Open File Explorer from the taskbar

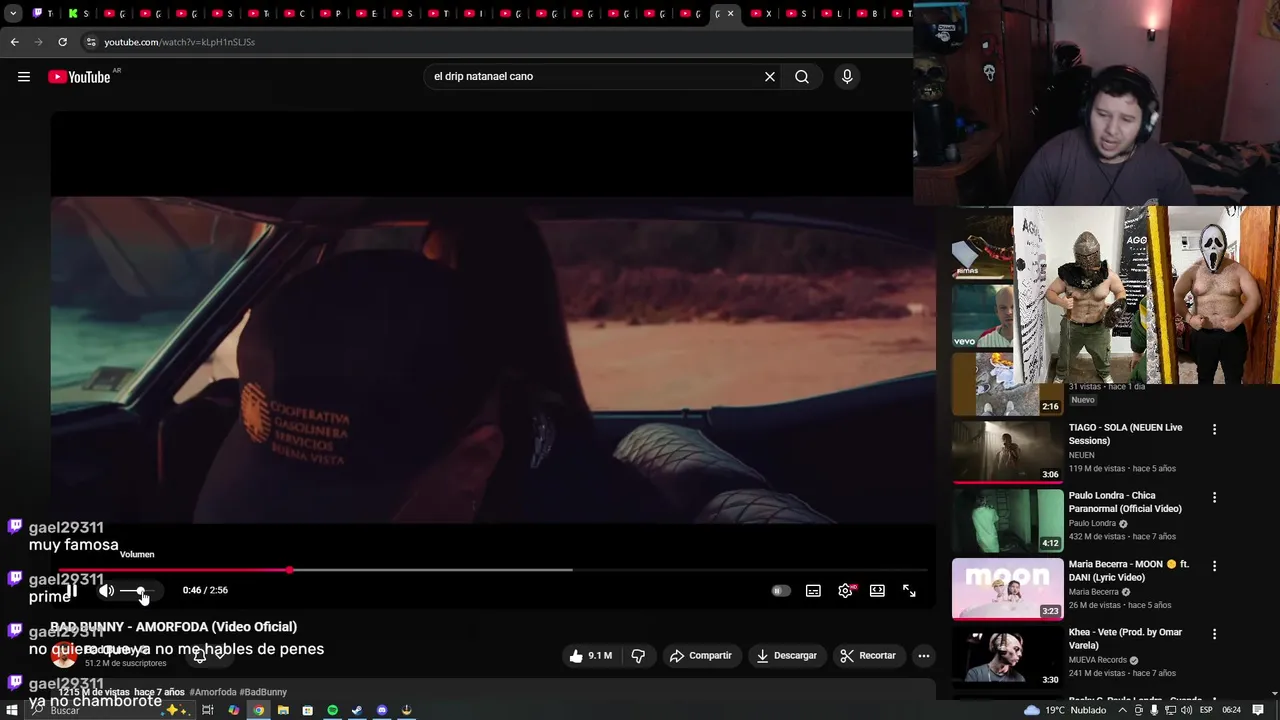pyautogui.click(x=283, y=710)
